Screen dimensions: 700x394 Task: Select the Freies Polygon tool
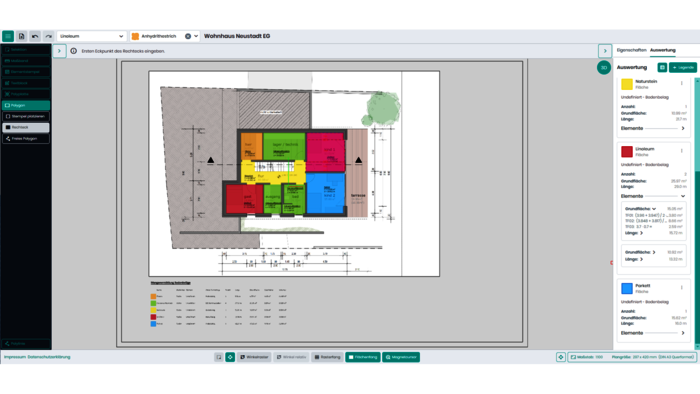tap(26, 139)
